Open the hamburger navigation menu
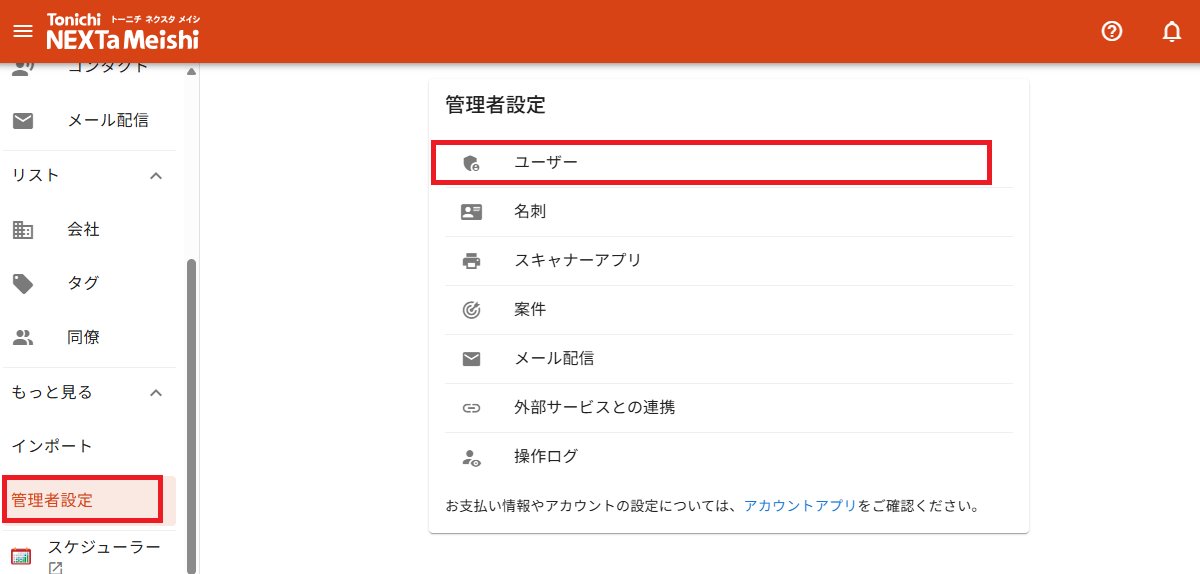 coord(22,31)
